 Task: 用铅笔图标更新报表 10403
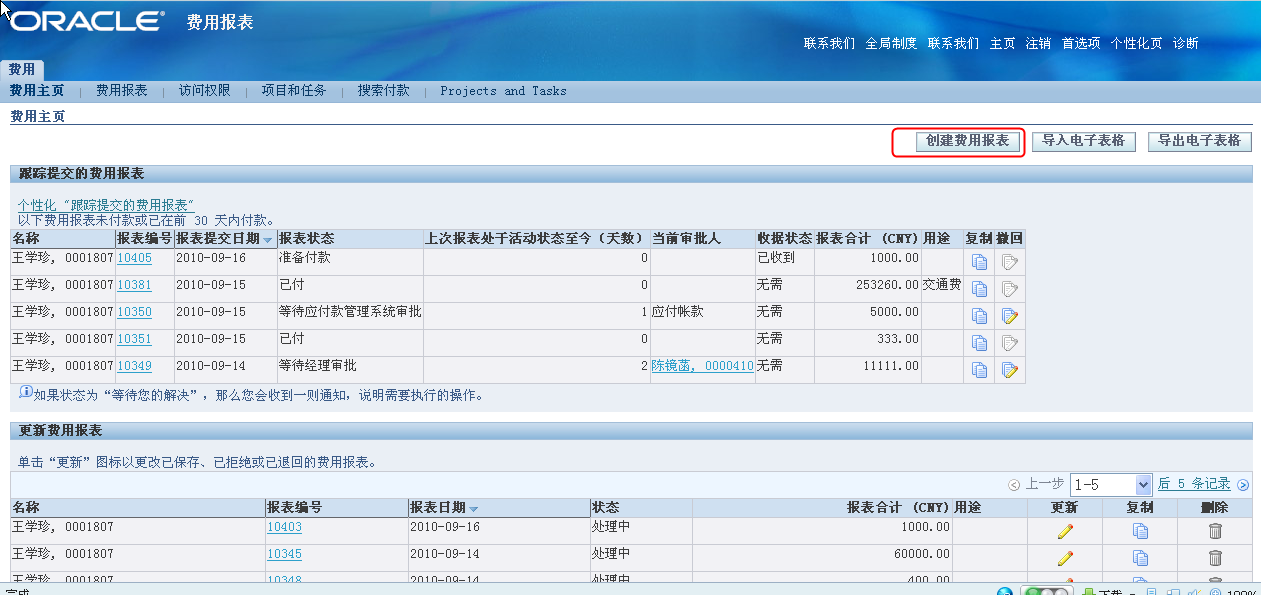1063,531
